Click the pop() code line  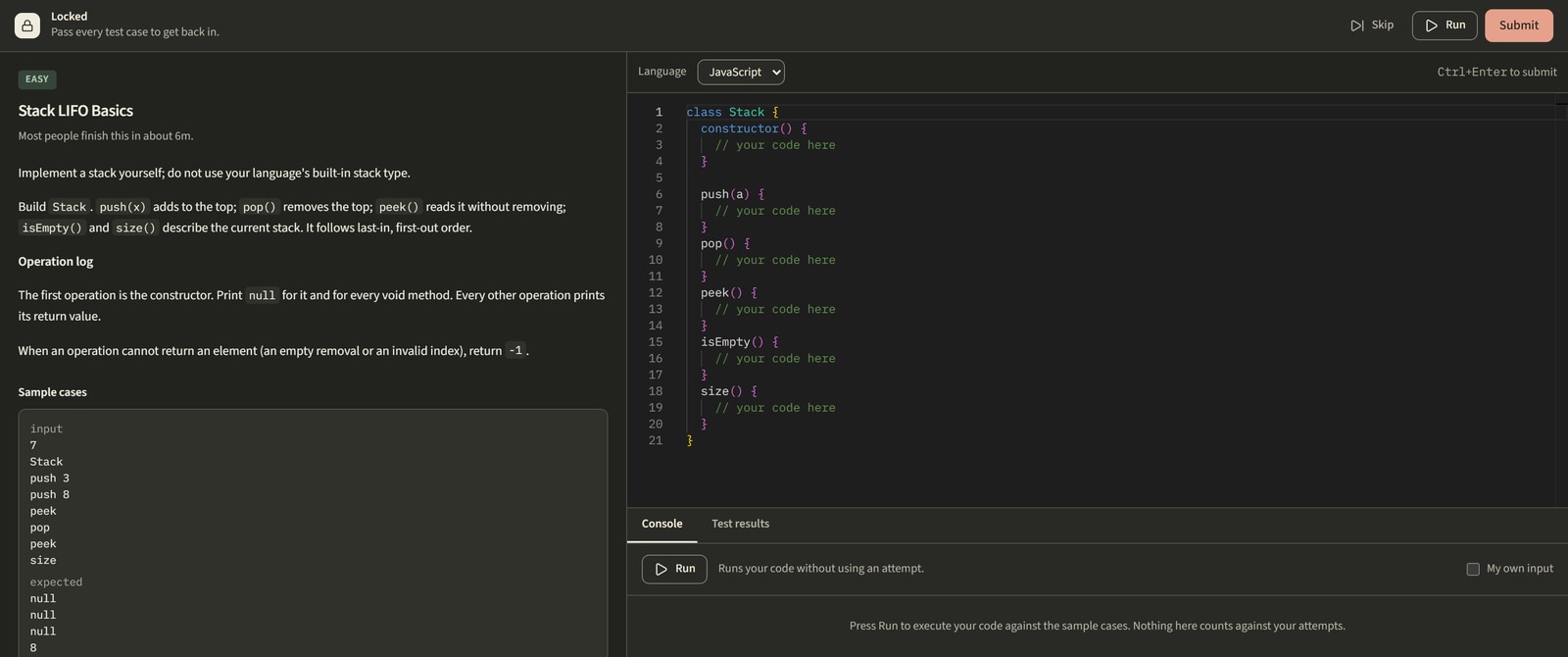coord(725,243)
